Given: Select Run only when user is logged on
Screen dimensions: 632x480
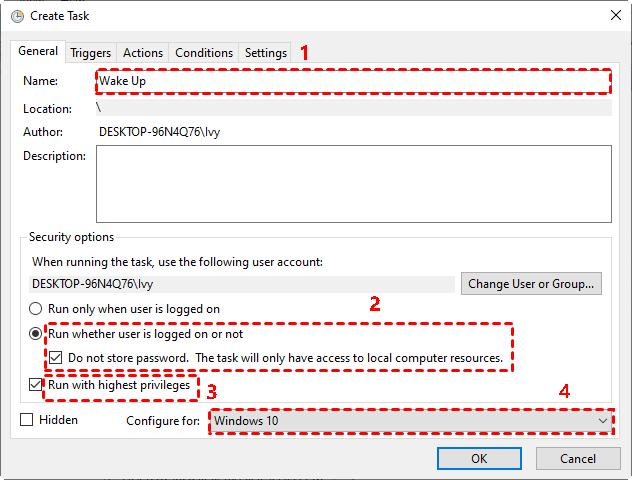Looking at the screenshot, I should 36,310.
